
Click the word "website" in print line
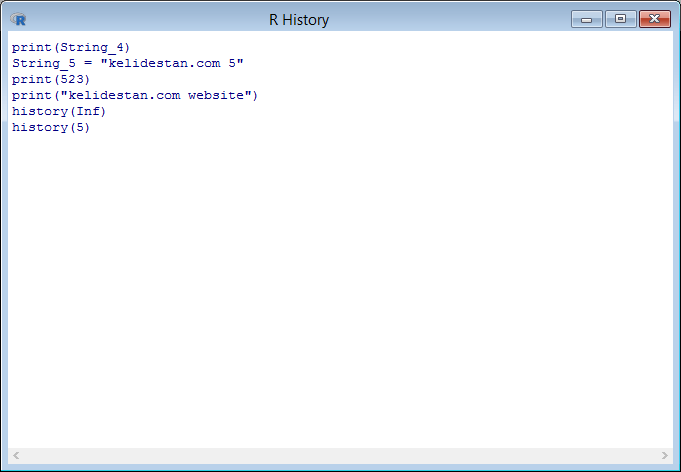pos(216,96)
